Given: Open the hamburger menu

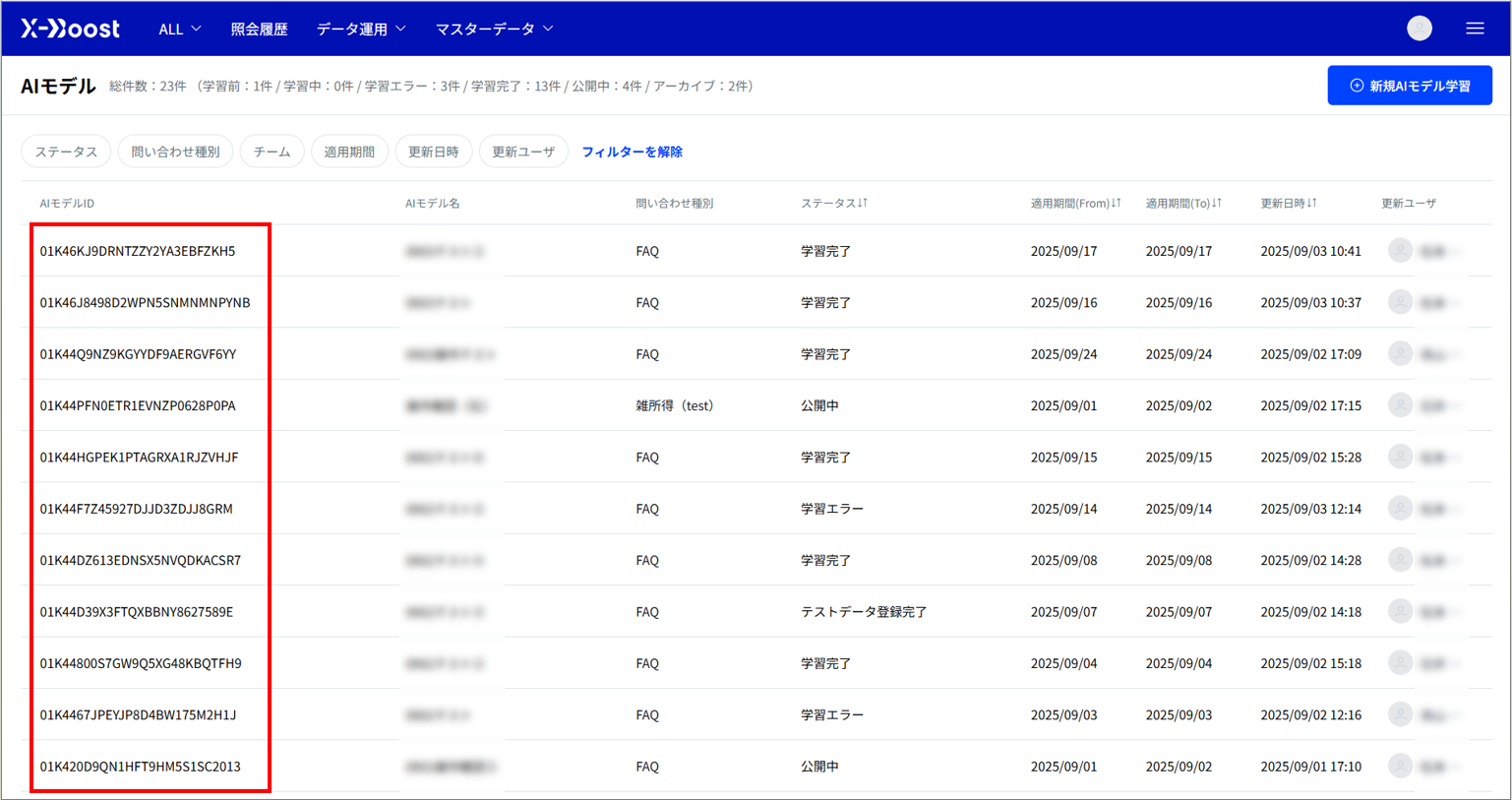Looking at the screenshot, I should [1475, 29].
